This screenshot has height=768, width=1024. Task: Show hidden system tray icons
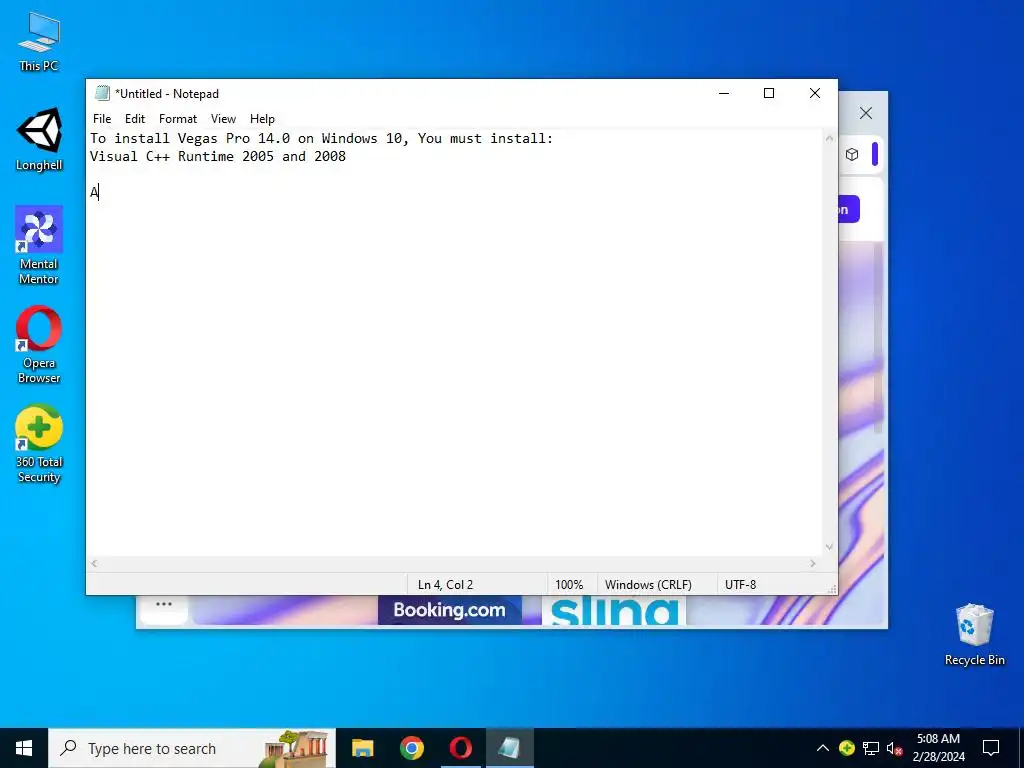tap(823, 748)
